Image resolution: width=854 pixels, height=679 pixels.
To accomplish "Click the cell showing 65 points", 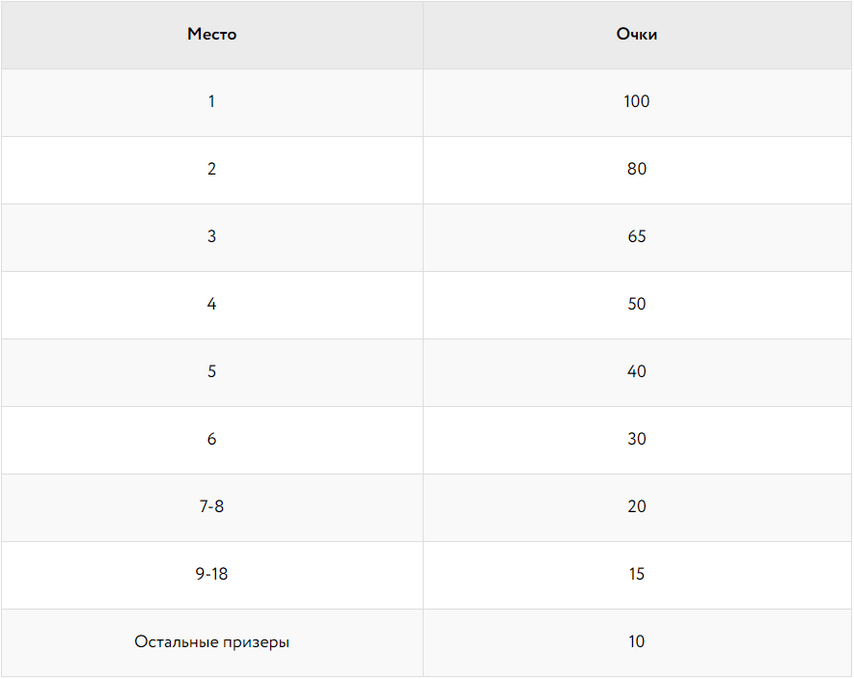I will click(637, 237).
